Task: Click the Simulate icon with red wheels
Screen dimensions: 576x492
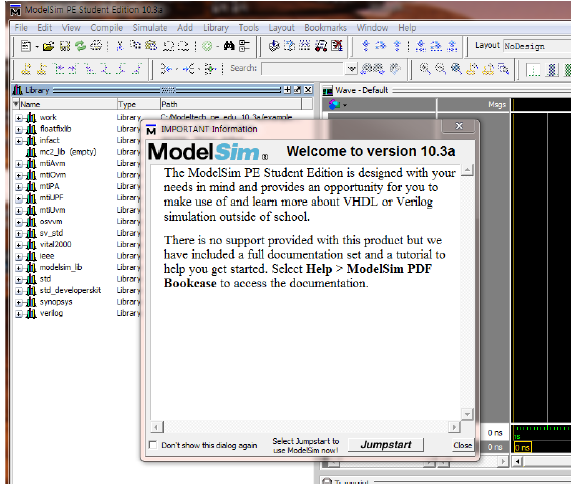Action: pos(321,46)
